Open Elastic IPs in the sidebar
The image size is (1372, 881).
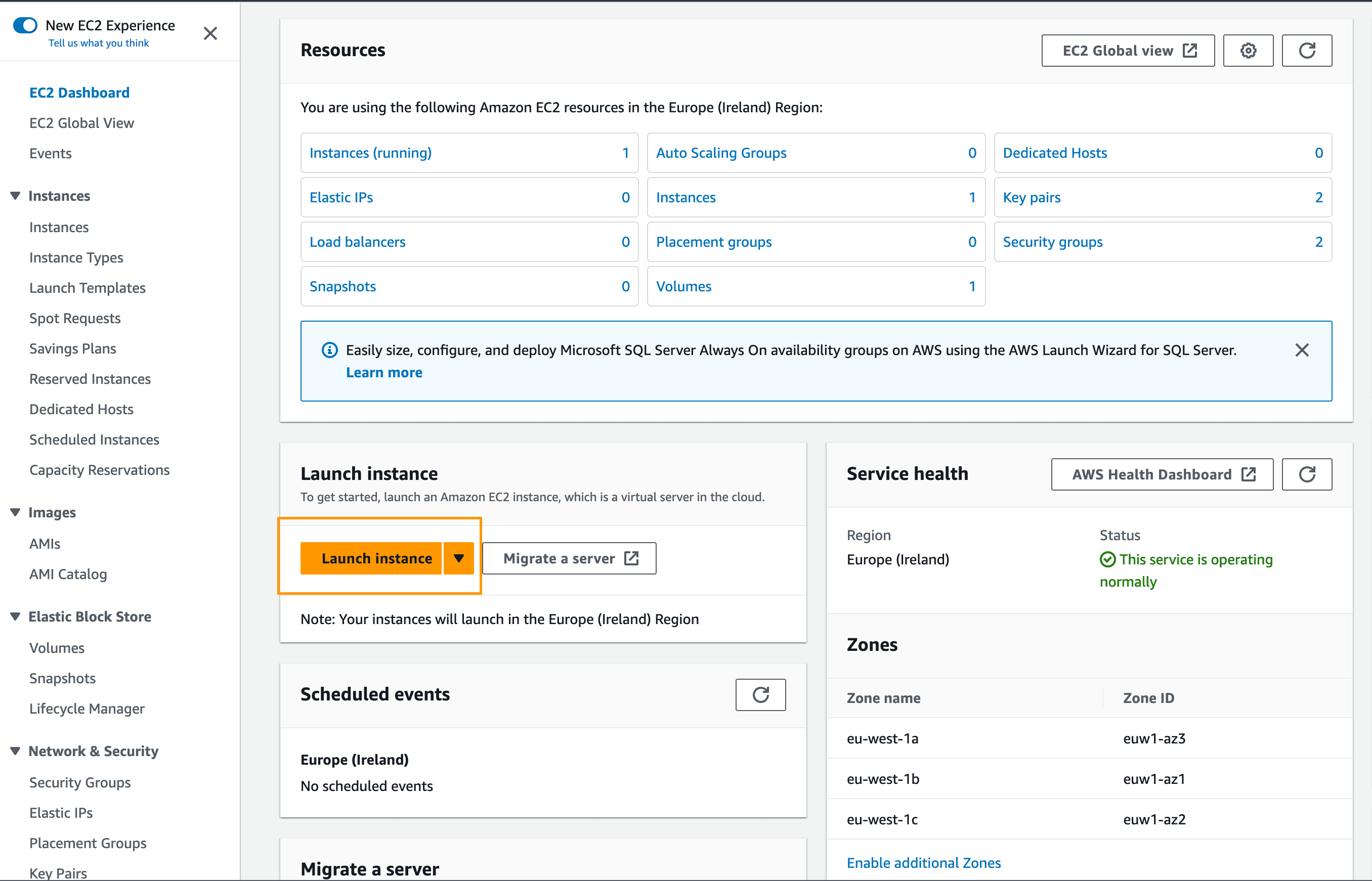click(61, 812)
